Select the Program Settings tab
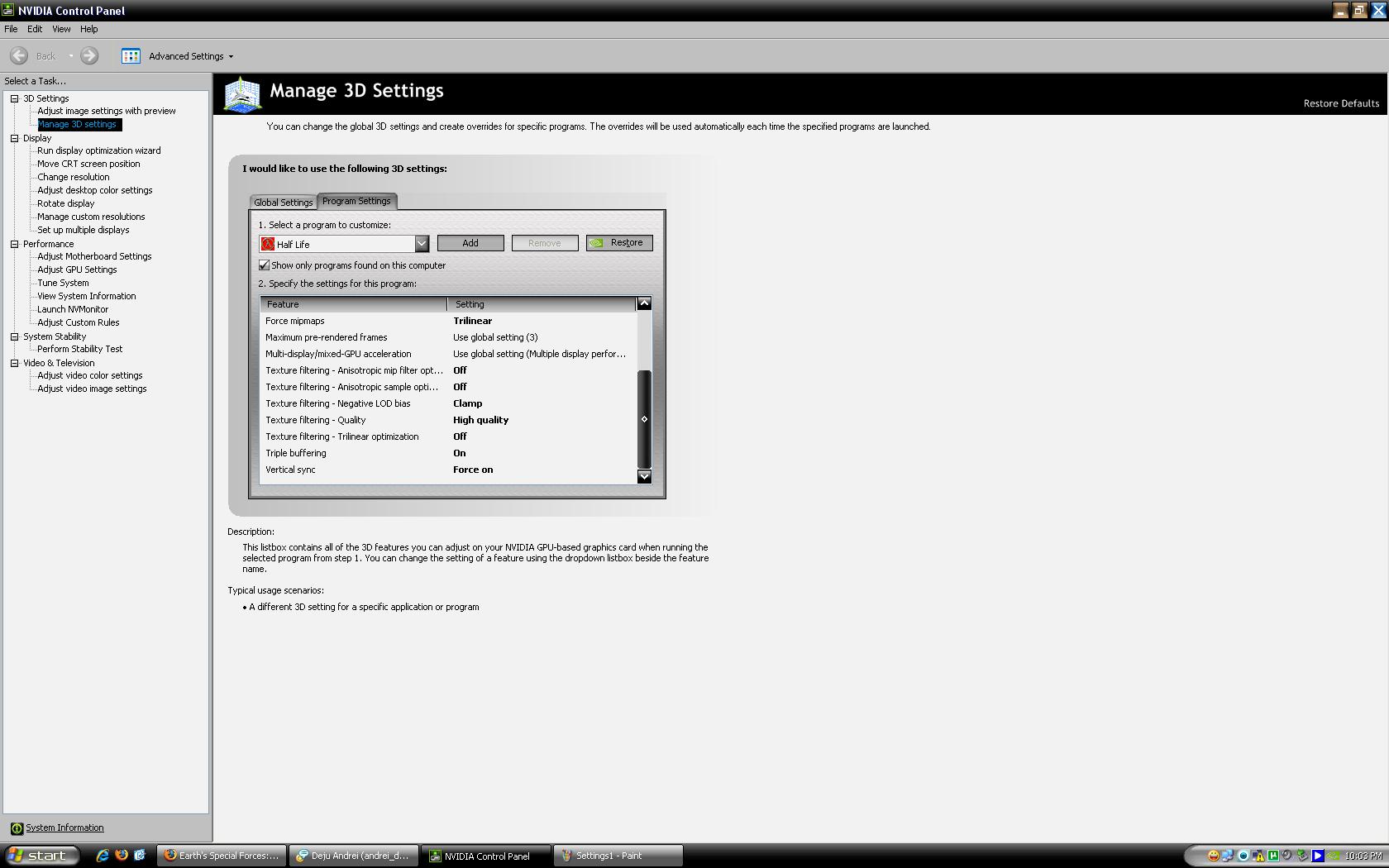Viewport: 1389px width, 868px height. tap(356, 201)
